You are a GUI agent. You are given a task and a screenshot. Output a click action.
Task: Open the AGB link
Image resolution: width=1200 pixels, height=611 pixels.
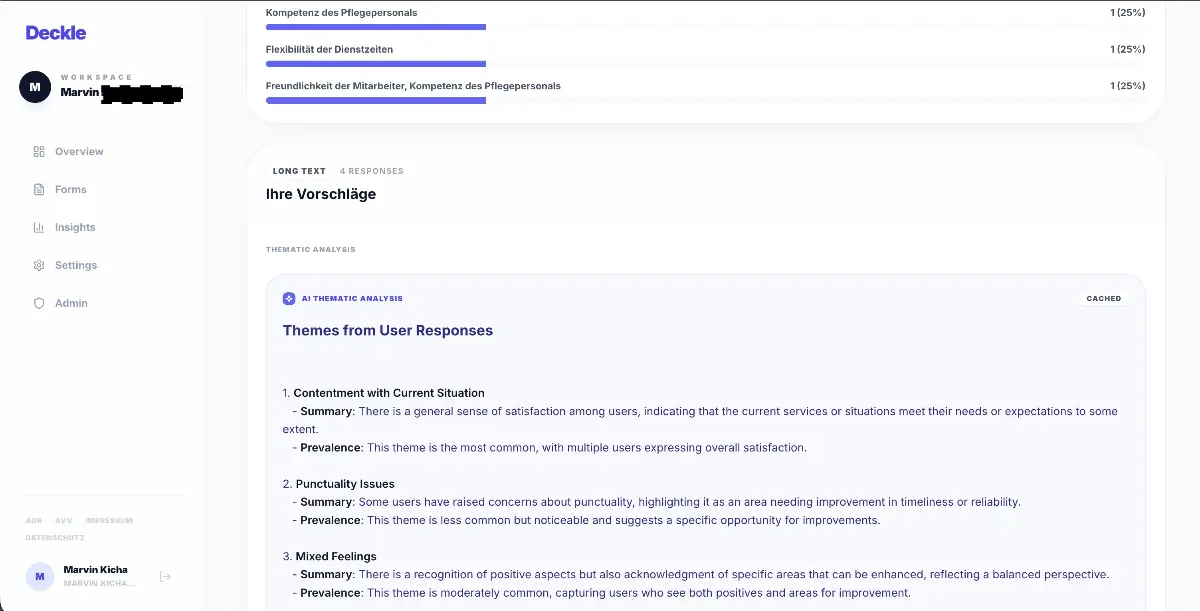[34, 521]
